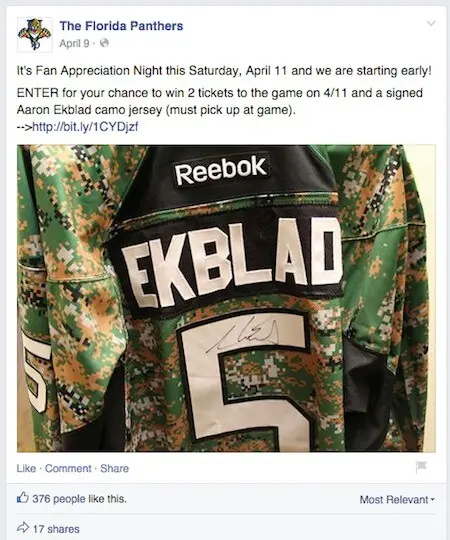
Task: Click the post description text
Action: [x=224, y=98]
